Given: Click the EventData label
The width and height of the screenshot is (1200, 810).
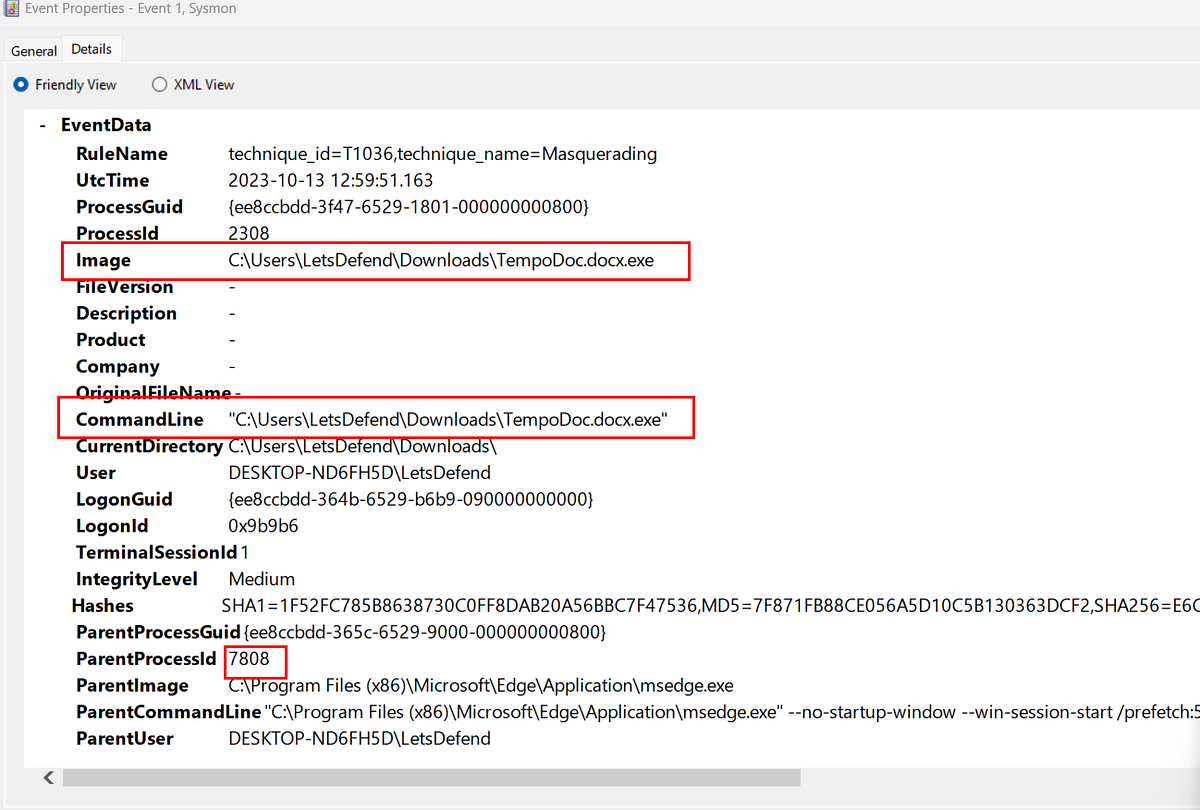Looking at the screenshot, I should tap(106, 124).
